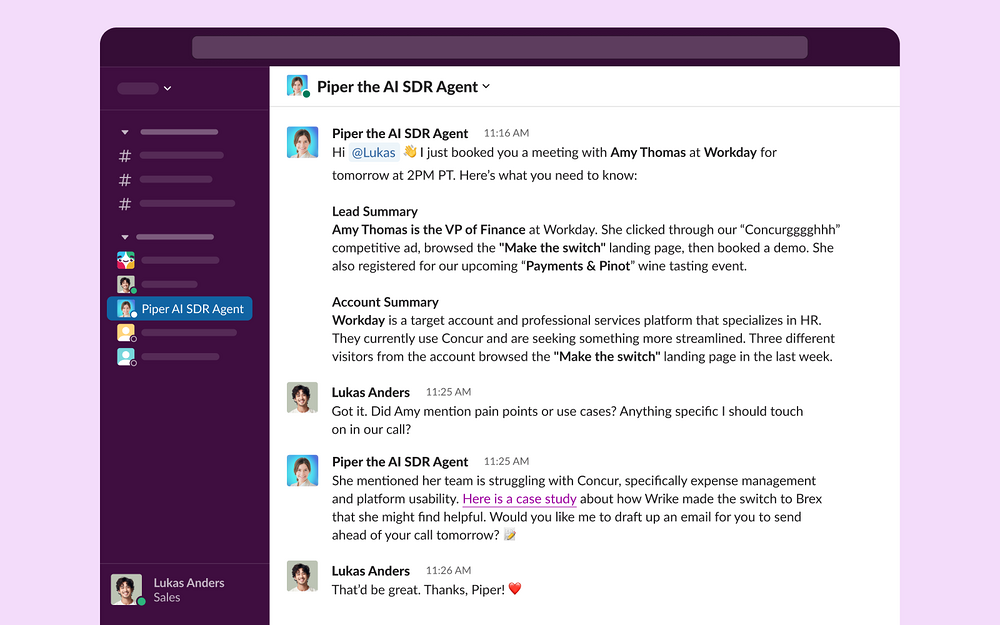Click Piper sender name on 11:25 AM message
The image size is (1000, 625).
(x=400, y=462)
